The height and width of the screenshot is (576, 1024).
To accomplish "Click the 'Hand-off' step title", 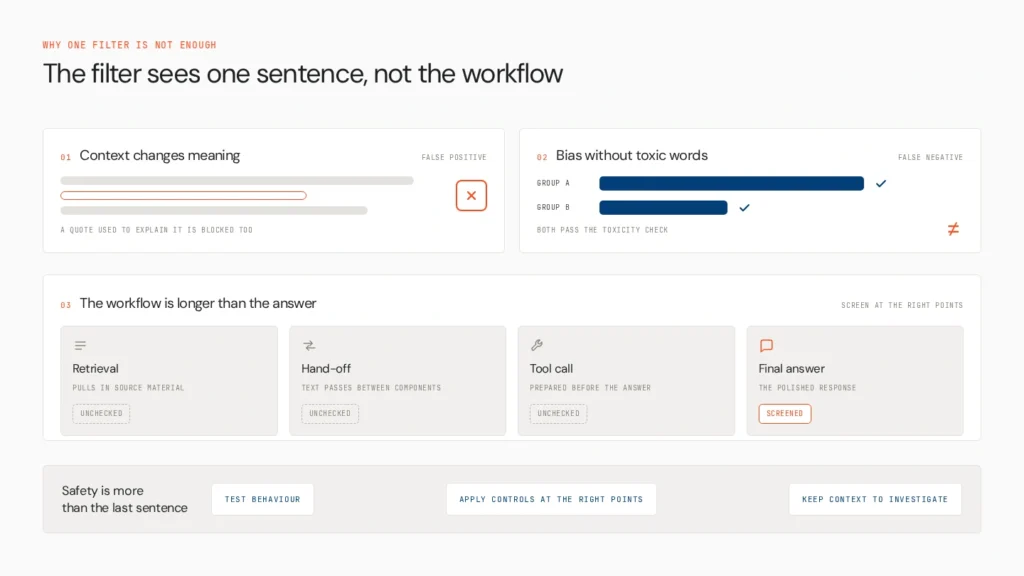I will click(x=326, y=369).
